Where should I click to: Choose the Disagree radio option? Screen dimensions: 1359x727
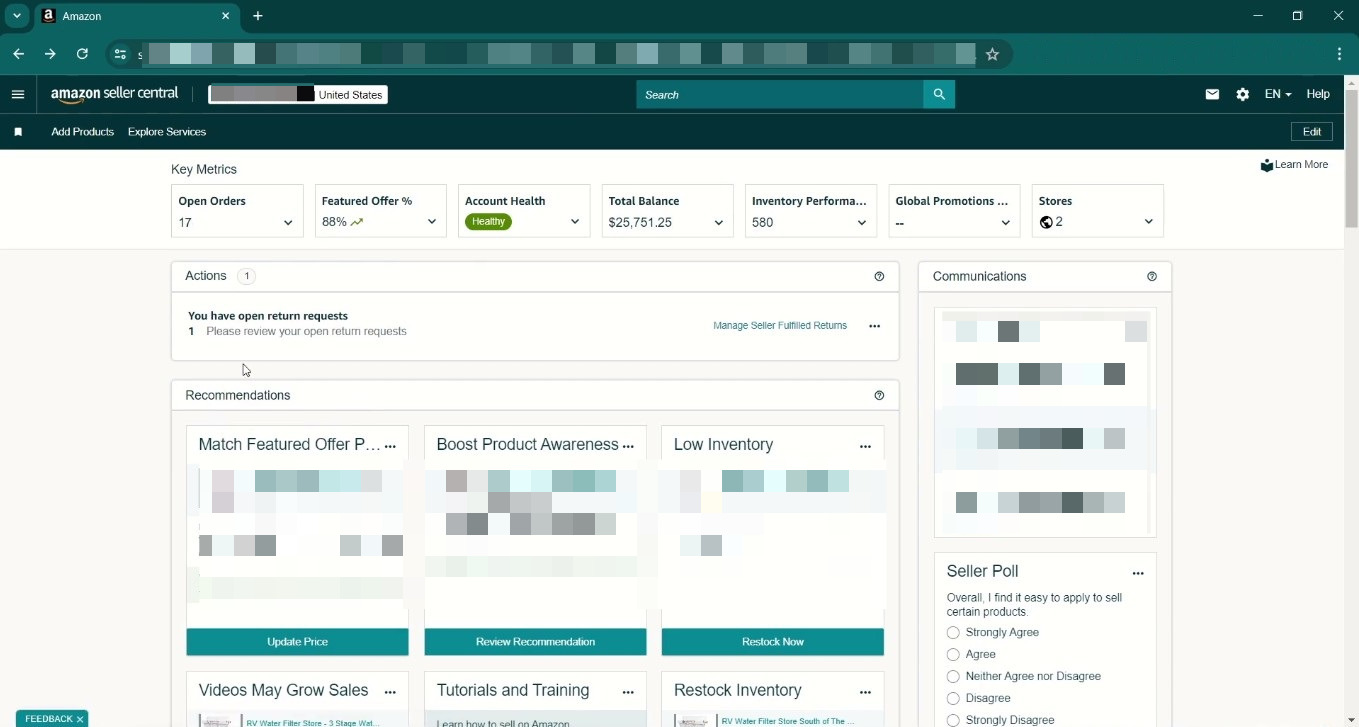click(953, 699)
